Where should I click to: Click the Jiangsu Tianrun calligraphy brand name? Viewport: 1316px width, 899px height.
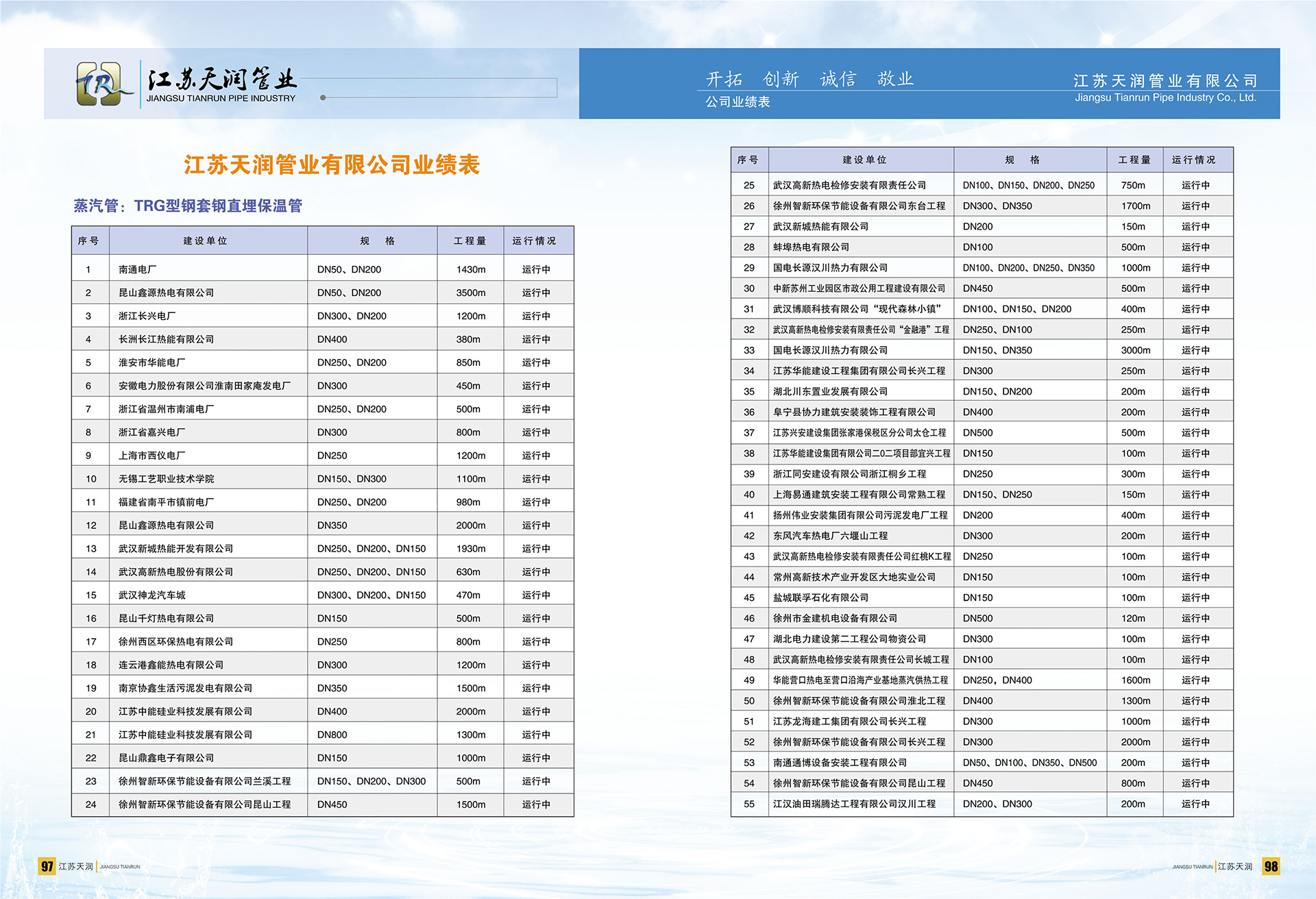click(222, 79)
